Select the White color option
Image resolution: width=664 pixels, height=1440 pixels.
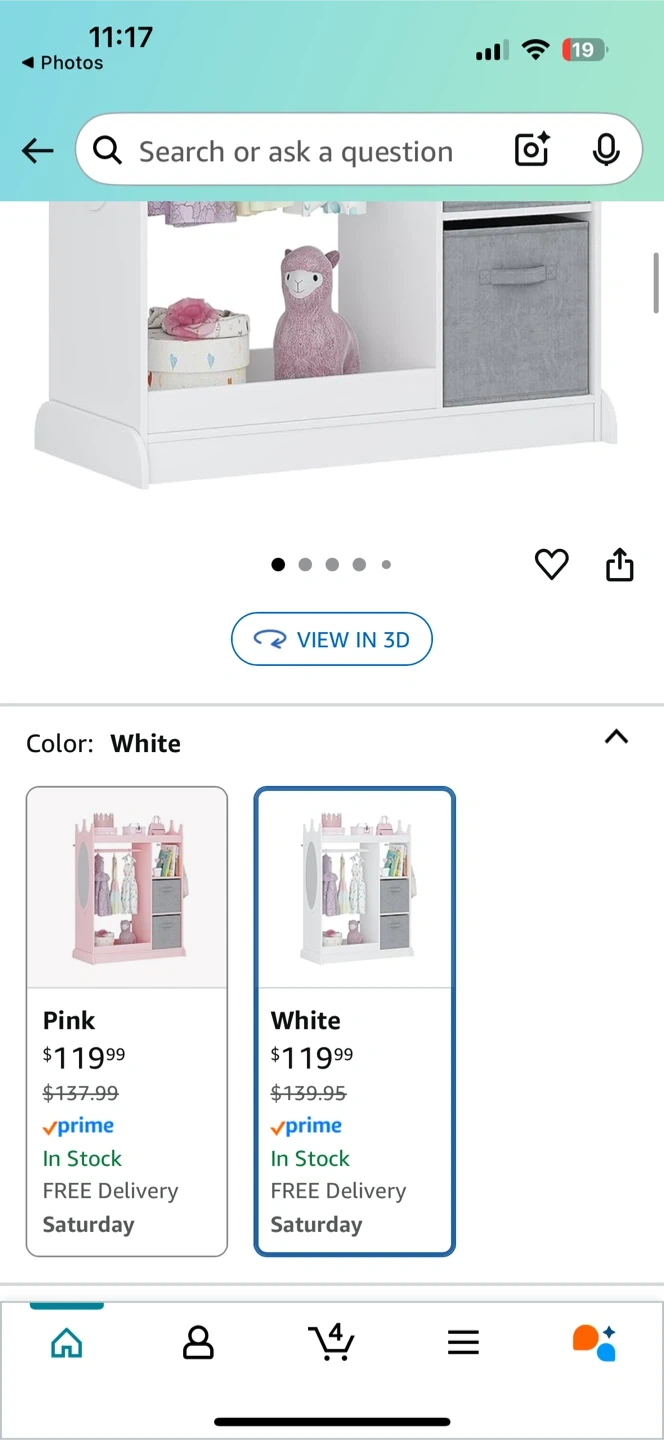pyautogui.click(x=355, y=1021)
